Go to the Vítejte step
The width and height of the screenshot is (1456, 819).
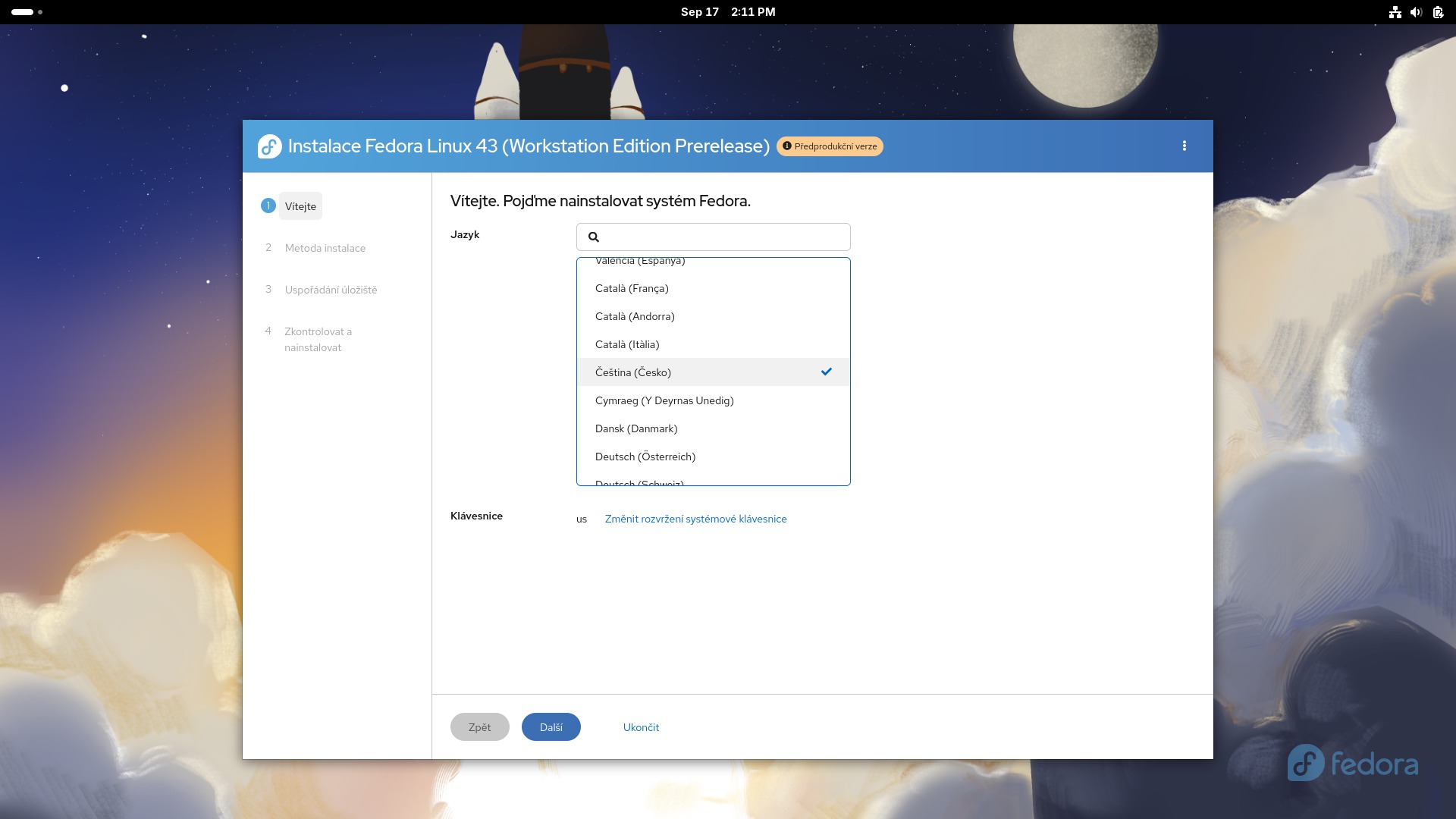[x=300, y=206]
